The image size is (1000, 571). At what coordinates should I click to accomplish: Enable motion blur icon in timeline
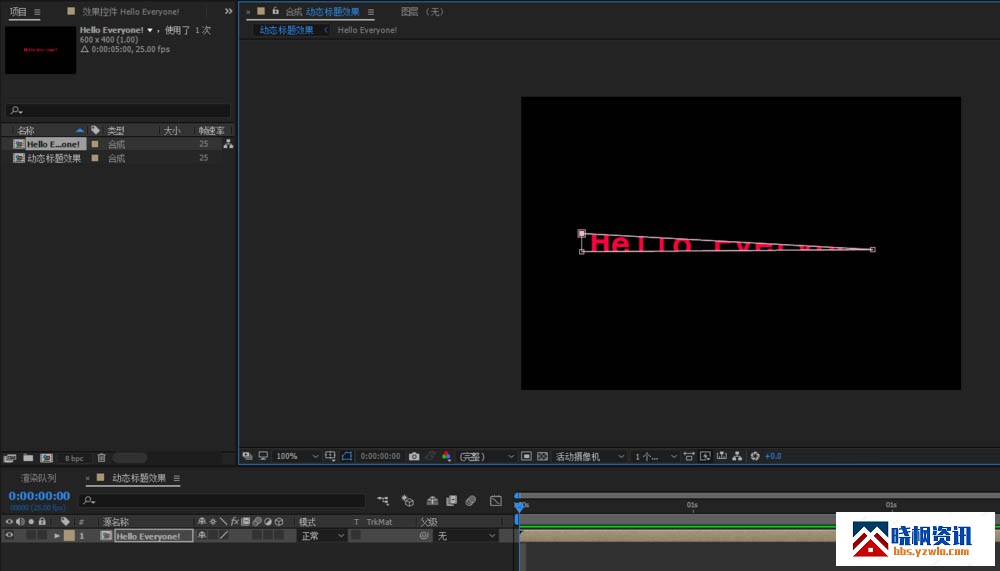[471, 501]
